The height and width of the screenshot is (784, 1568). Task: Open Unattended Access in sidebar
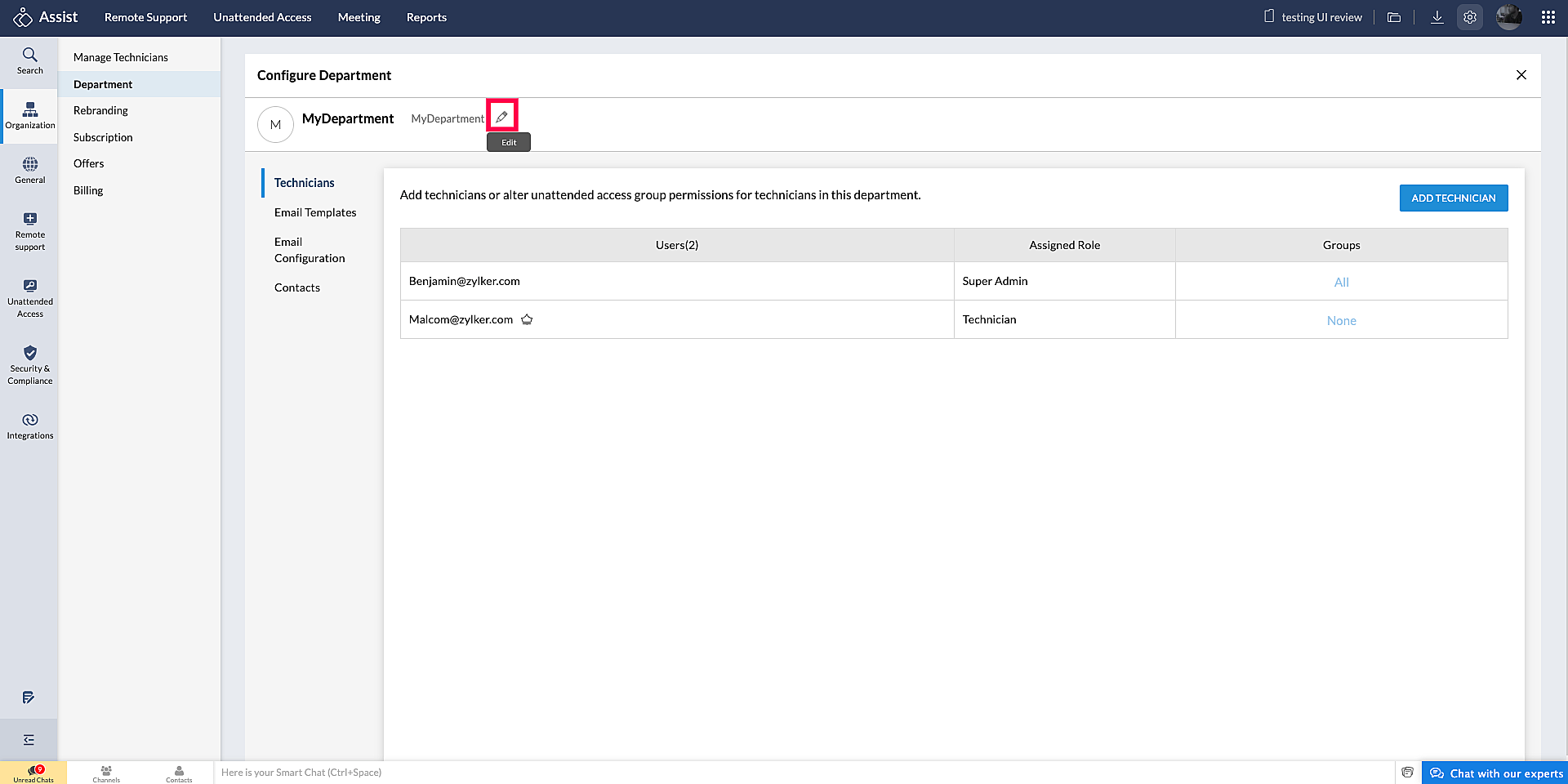pos(30,298)
